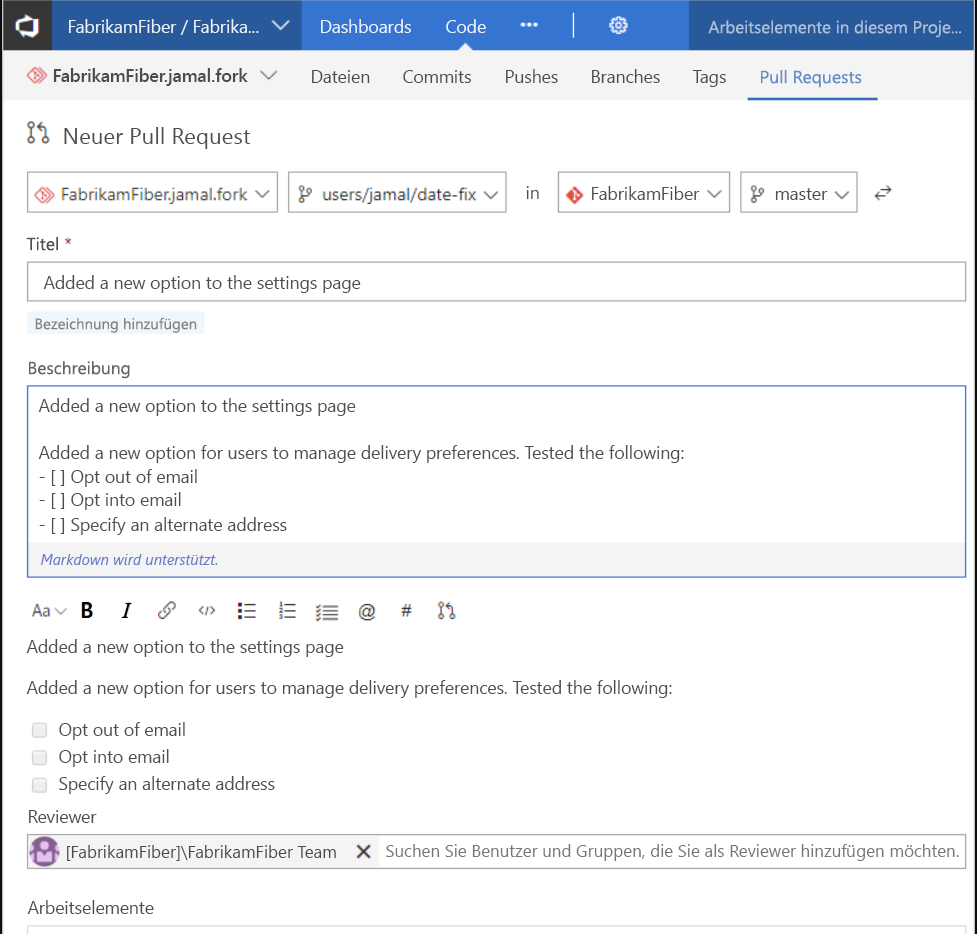Open the users/jamal/date-fix source branch dropdown
The height and width of the screenshot is (934, 977).
coord(397,193)
